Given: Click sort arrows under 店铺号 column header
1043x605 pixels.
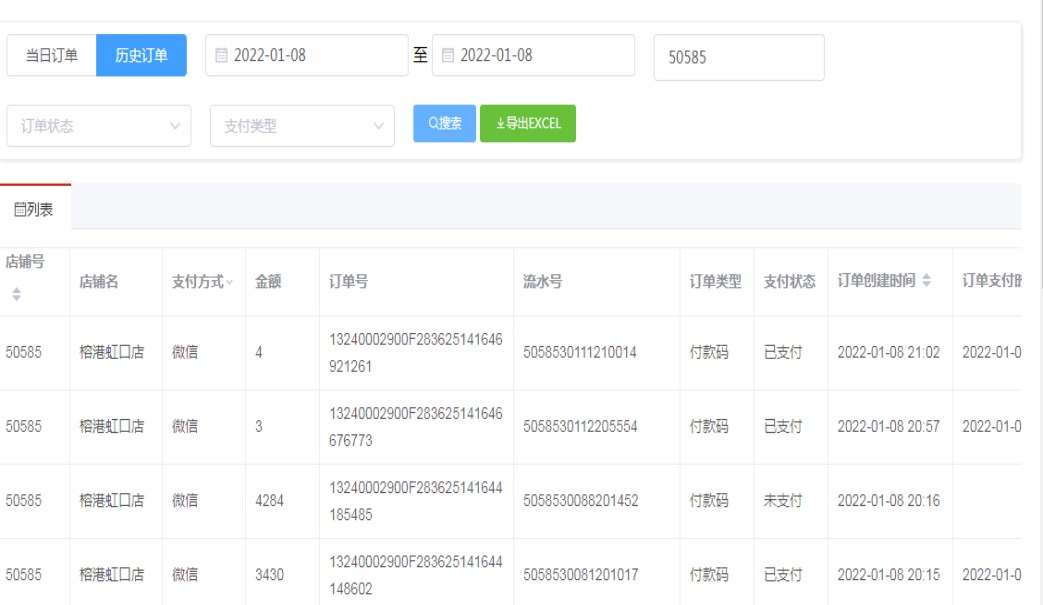Looking at the screenshot, I should (14, 296).
